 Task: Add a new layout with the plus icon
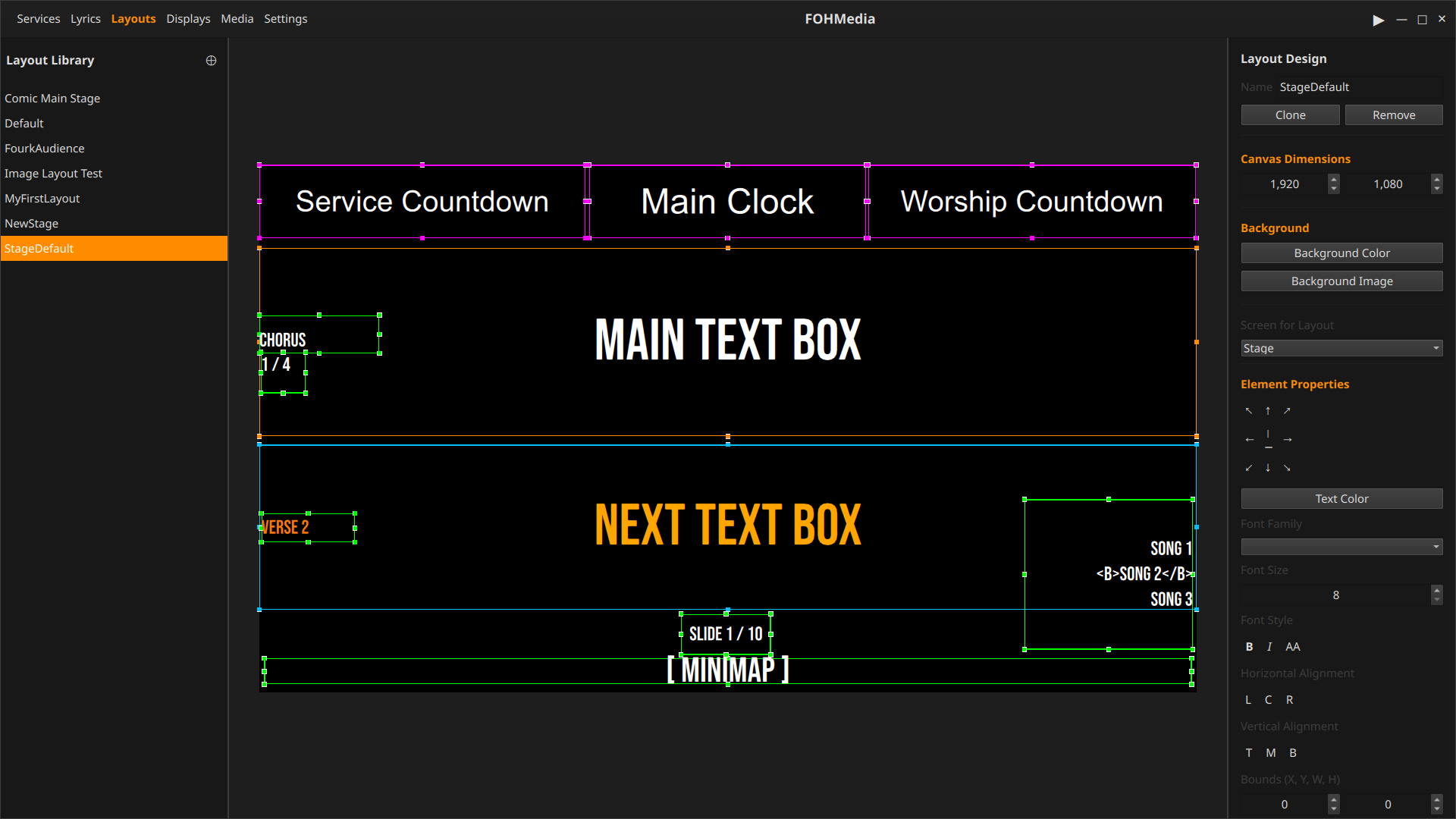(x=211, y=61)
